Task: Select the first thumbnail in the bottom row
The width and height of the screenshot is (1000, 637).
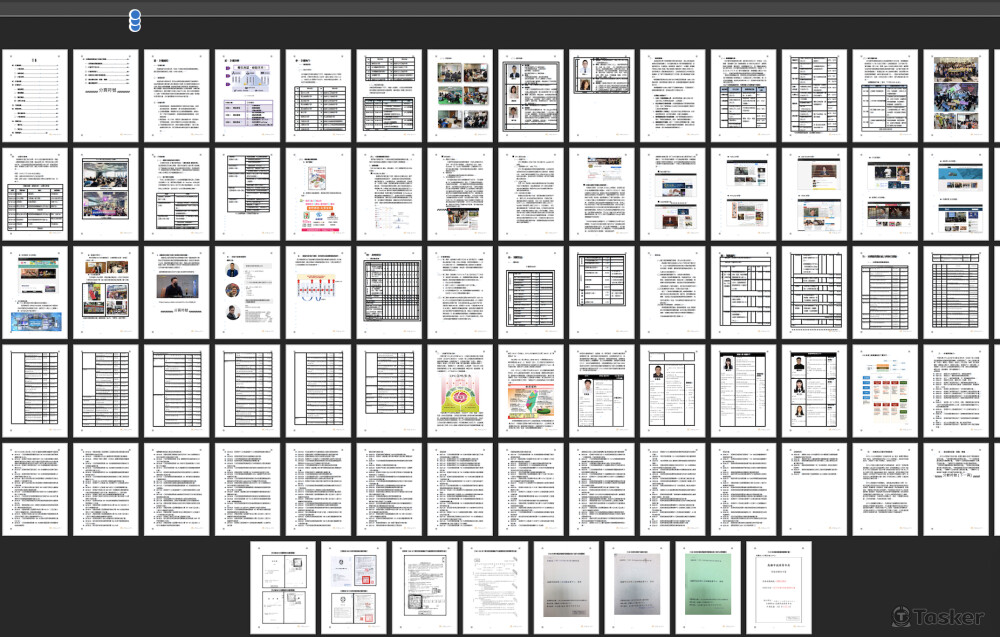Action: [x=283, y=588]
